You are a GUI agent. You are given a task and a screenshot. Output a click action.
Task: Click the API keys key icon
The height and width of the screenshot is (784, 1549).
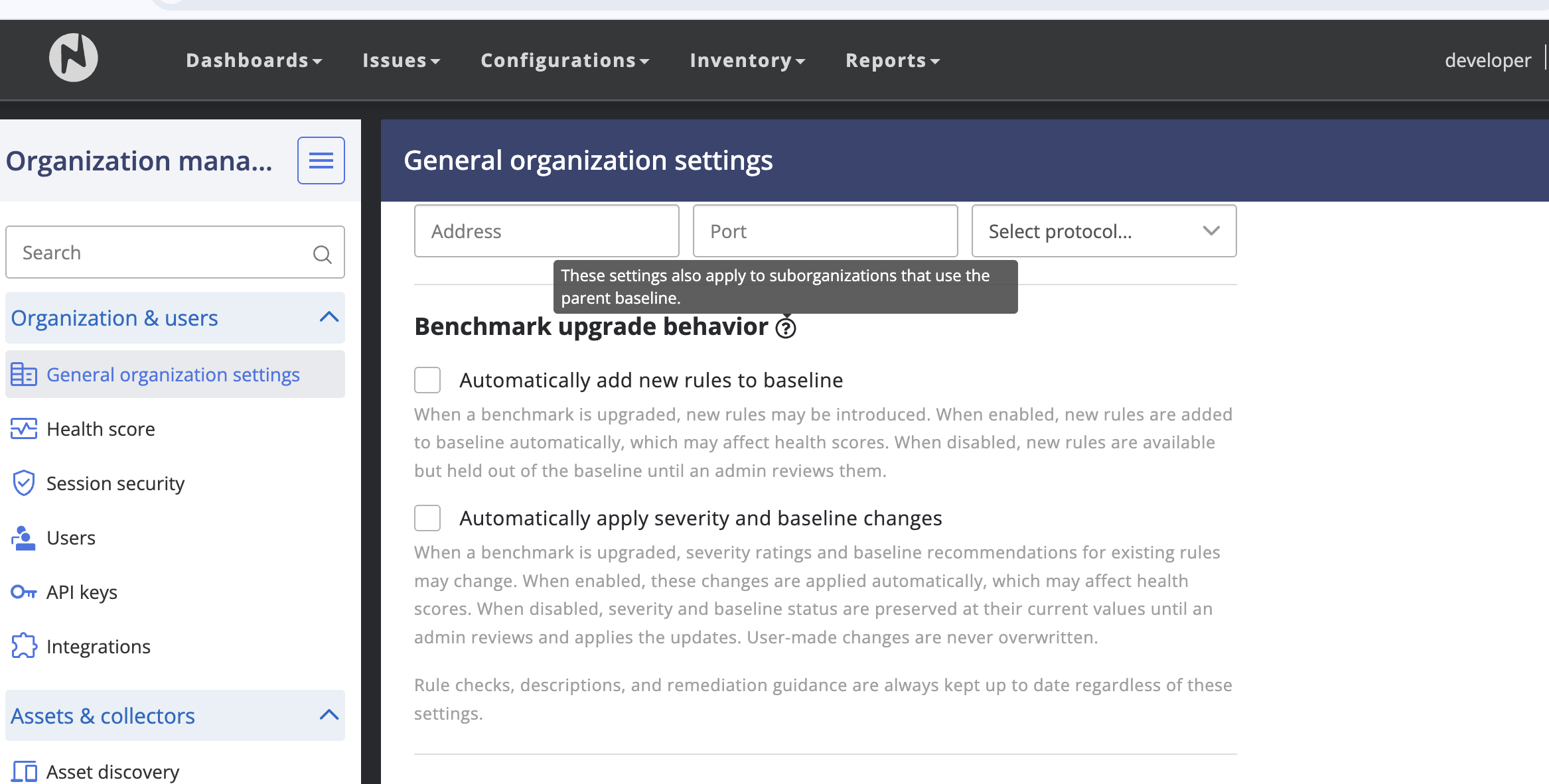pyautogui.click(x=24, y=592)
